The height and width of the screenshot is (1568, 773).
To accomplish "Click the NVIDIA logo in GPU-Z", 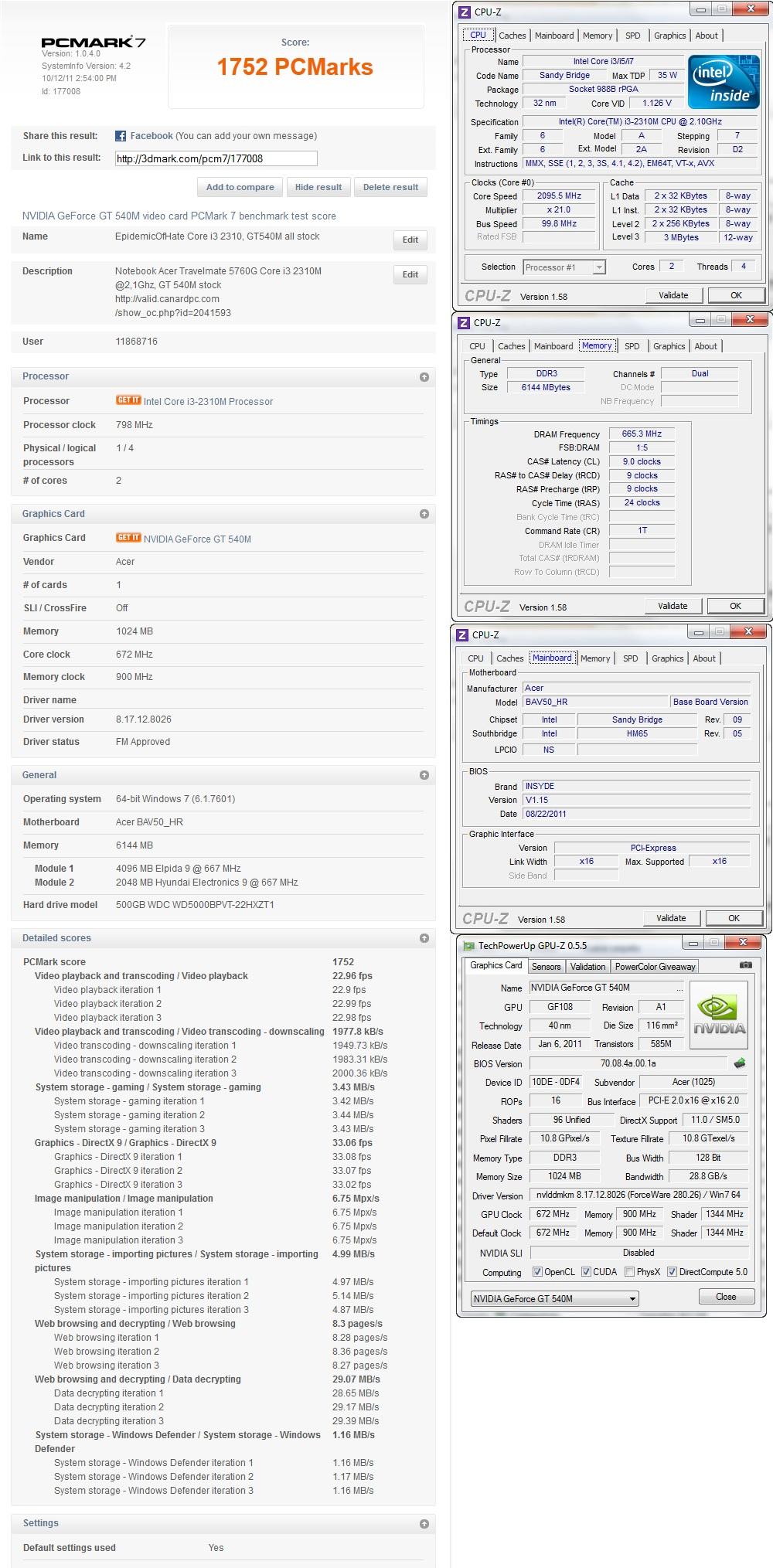I will (719, 1016).
